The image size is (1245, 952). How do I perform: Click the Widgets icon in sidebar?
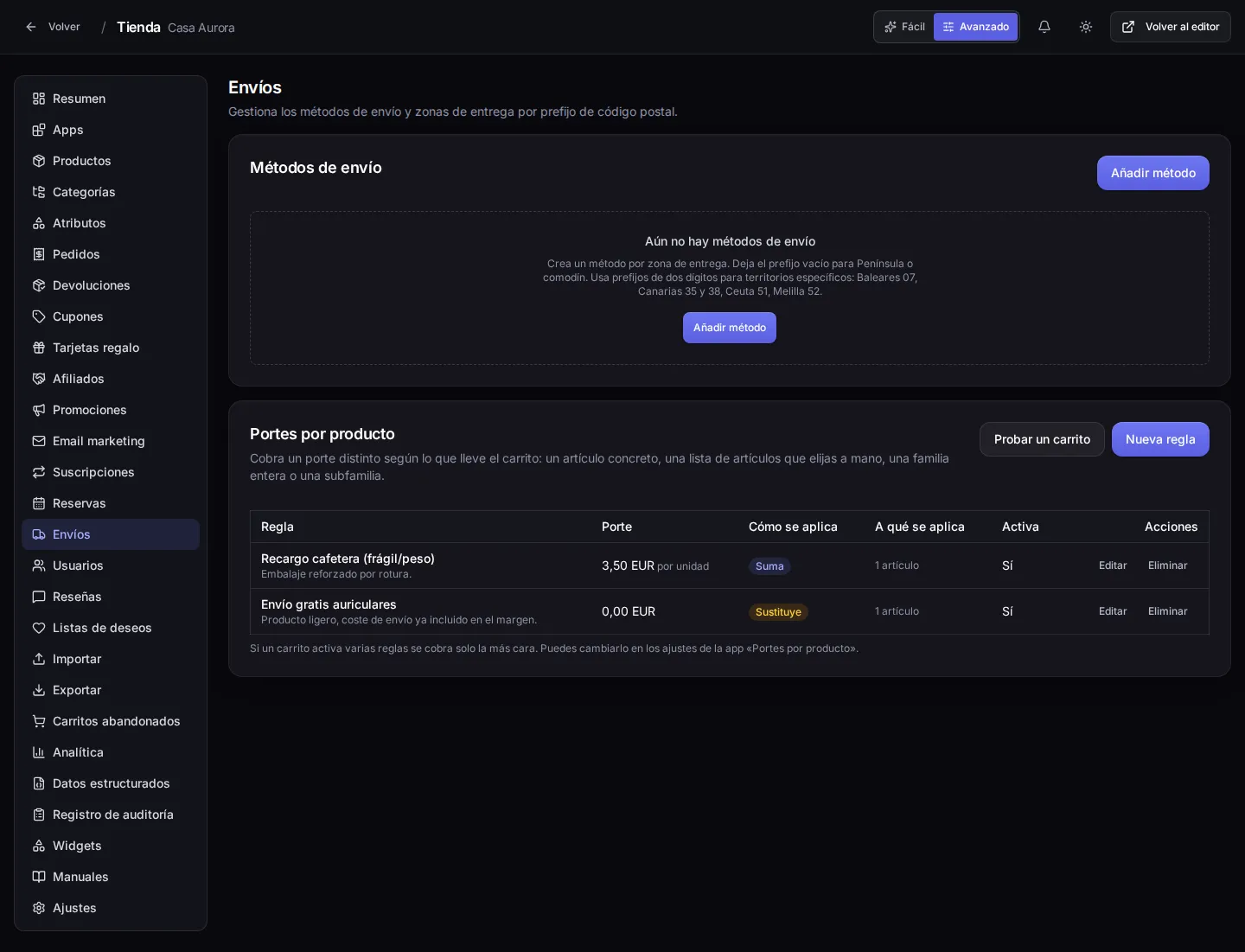(39, 846)
